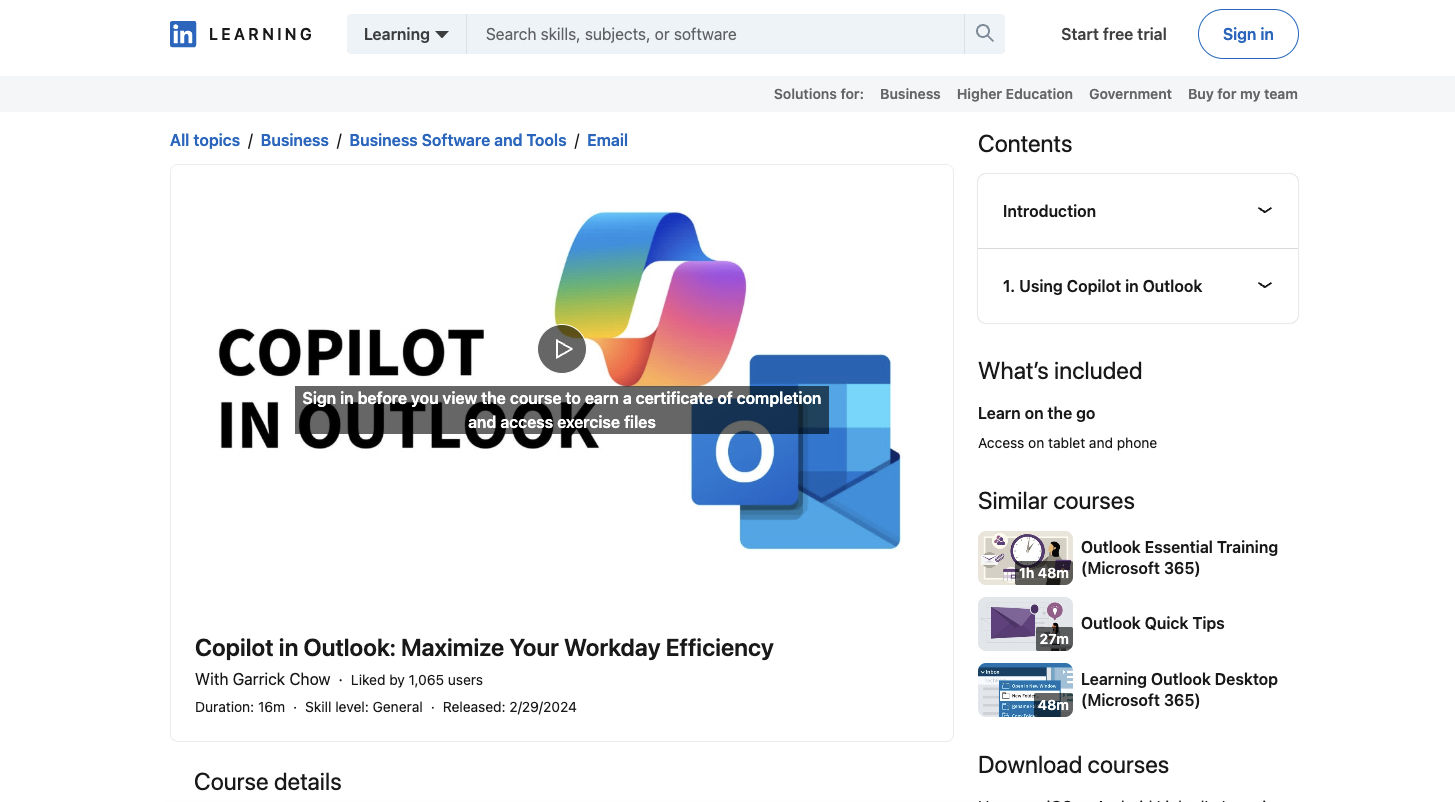Click the search magnifying glass icon

coord(984,33)
